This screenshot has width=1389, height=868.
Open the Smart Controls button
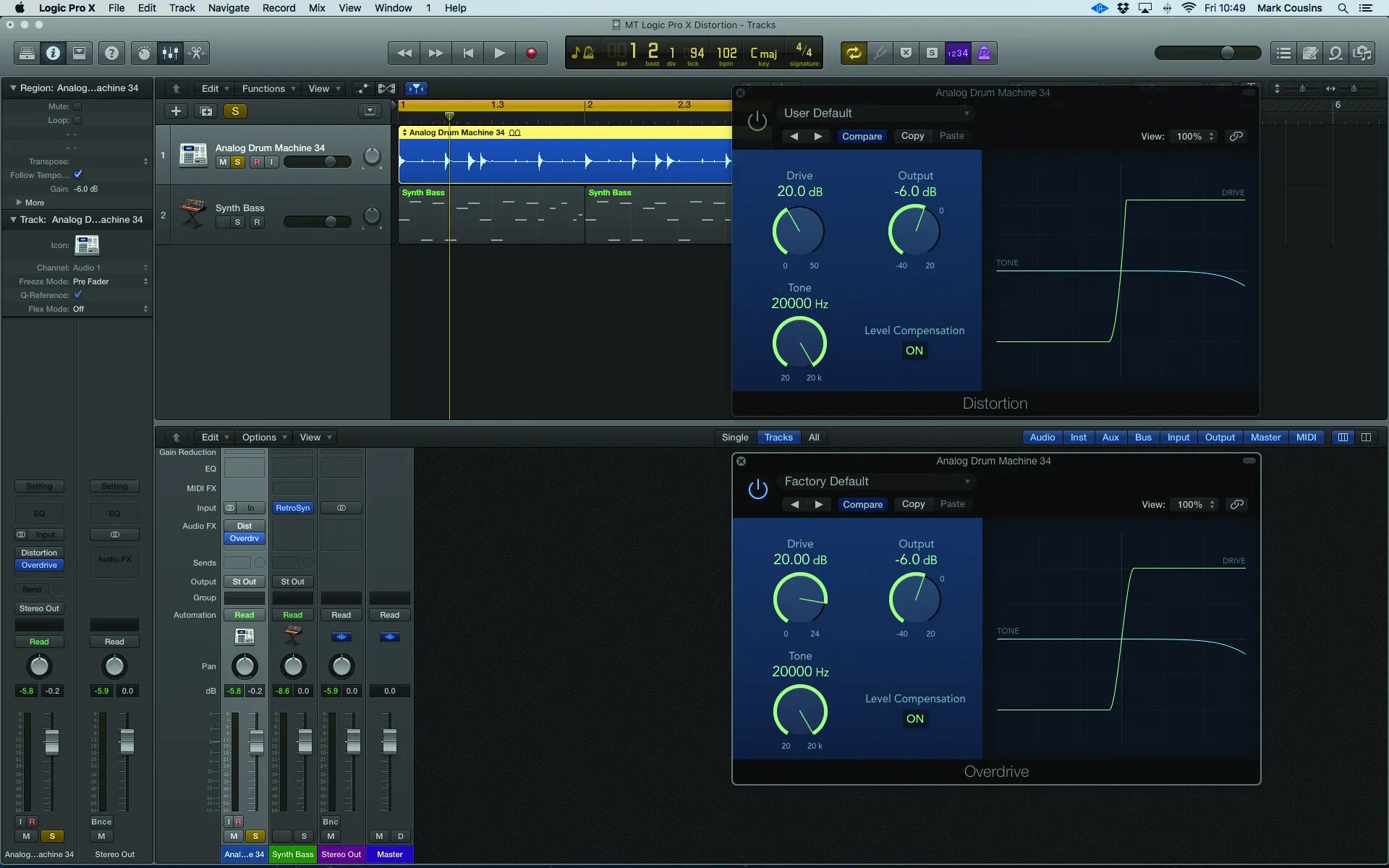click(144, 53)
